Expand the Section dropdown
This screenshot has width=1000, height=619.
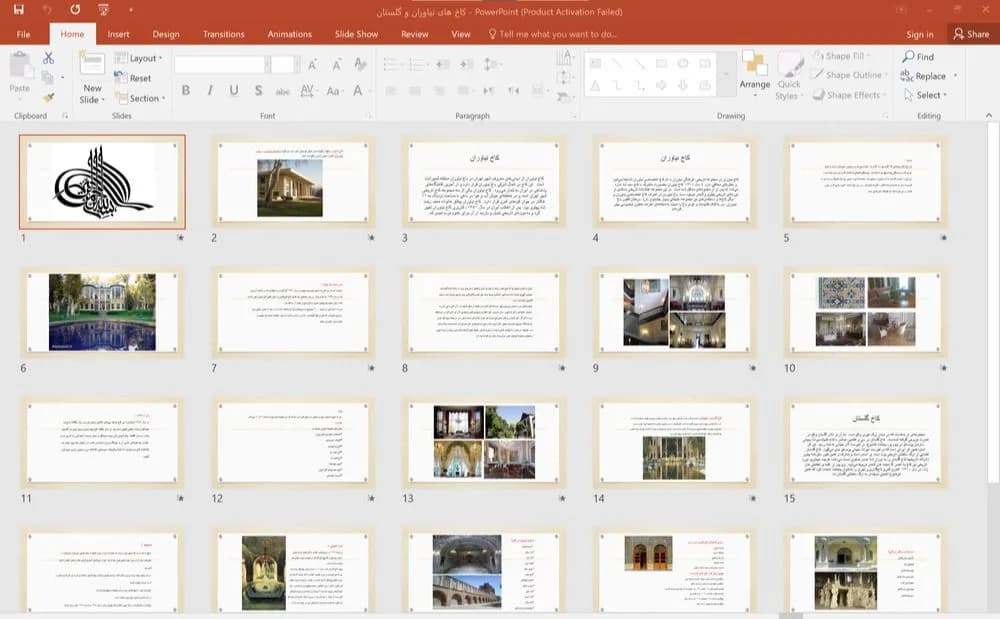[x=140, y=98]
